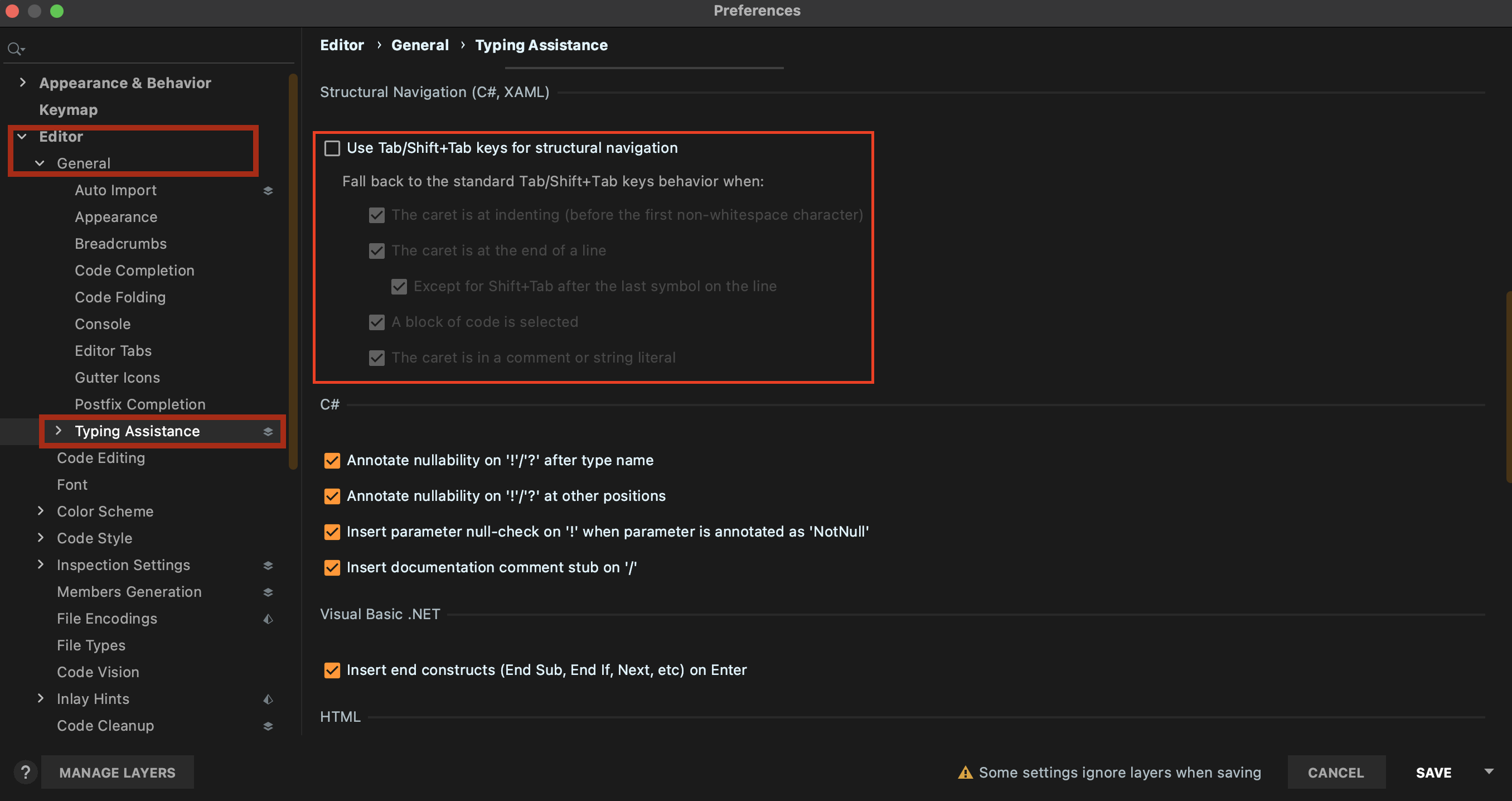Toggle 'The caret is at the end of a line'
Screen dimensions: 1512x801
tap(377, 251)
